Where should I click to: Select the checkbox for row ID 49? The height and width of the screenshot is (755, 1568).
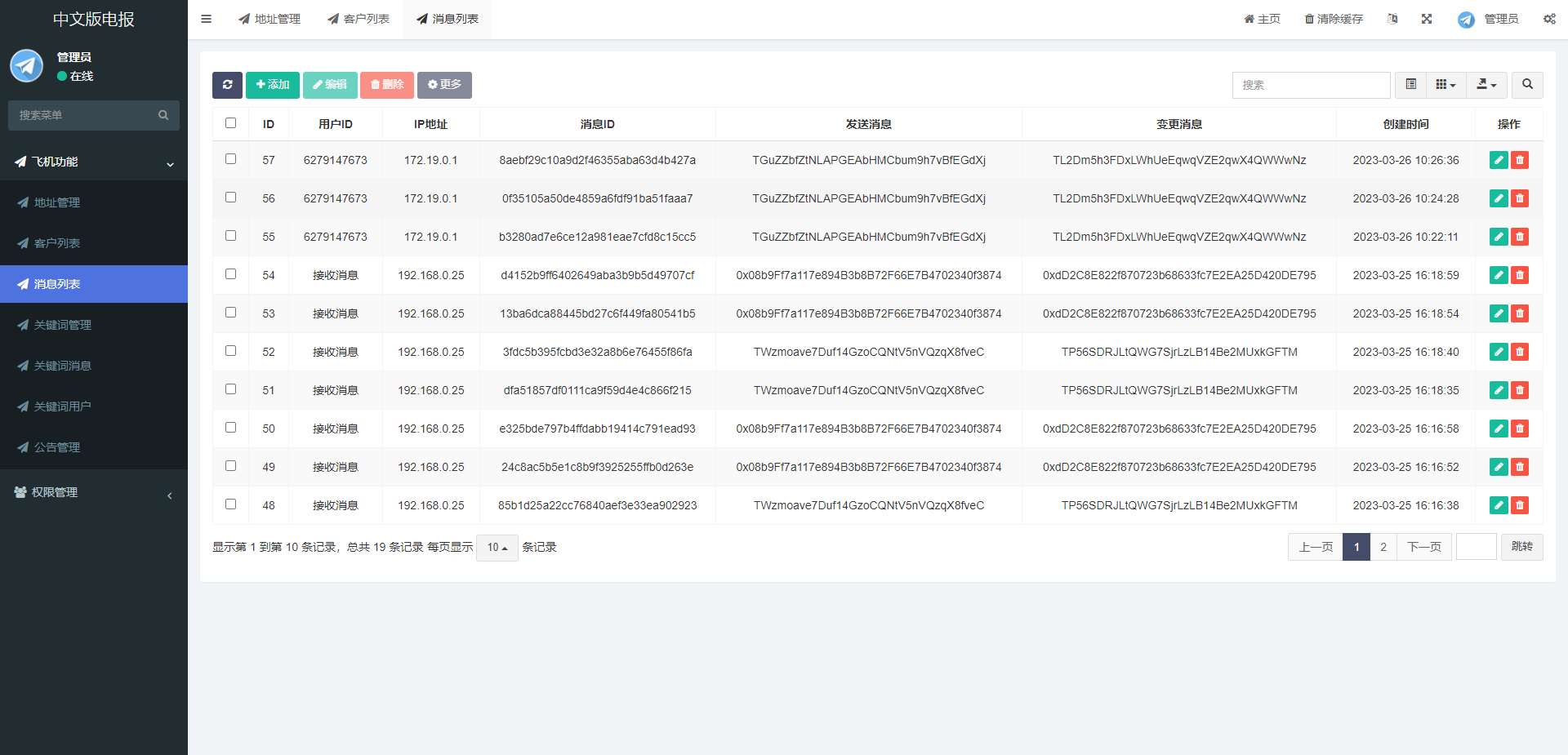tap(230, 466)
